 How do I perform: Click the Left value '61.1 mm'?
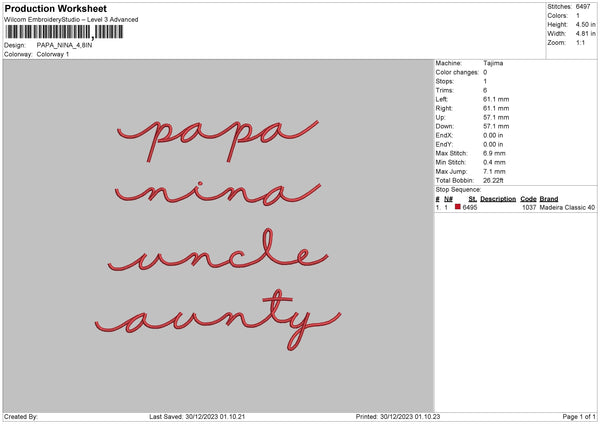click(x=496, y=99)
